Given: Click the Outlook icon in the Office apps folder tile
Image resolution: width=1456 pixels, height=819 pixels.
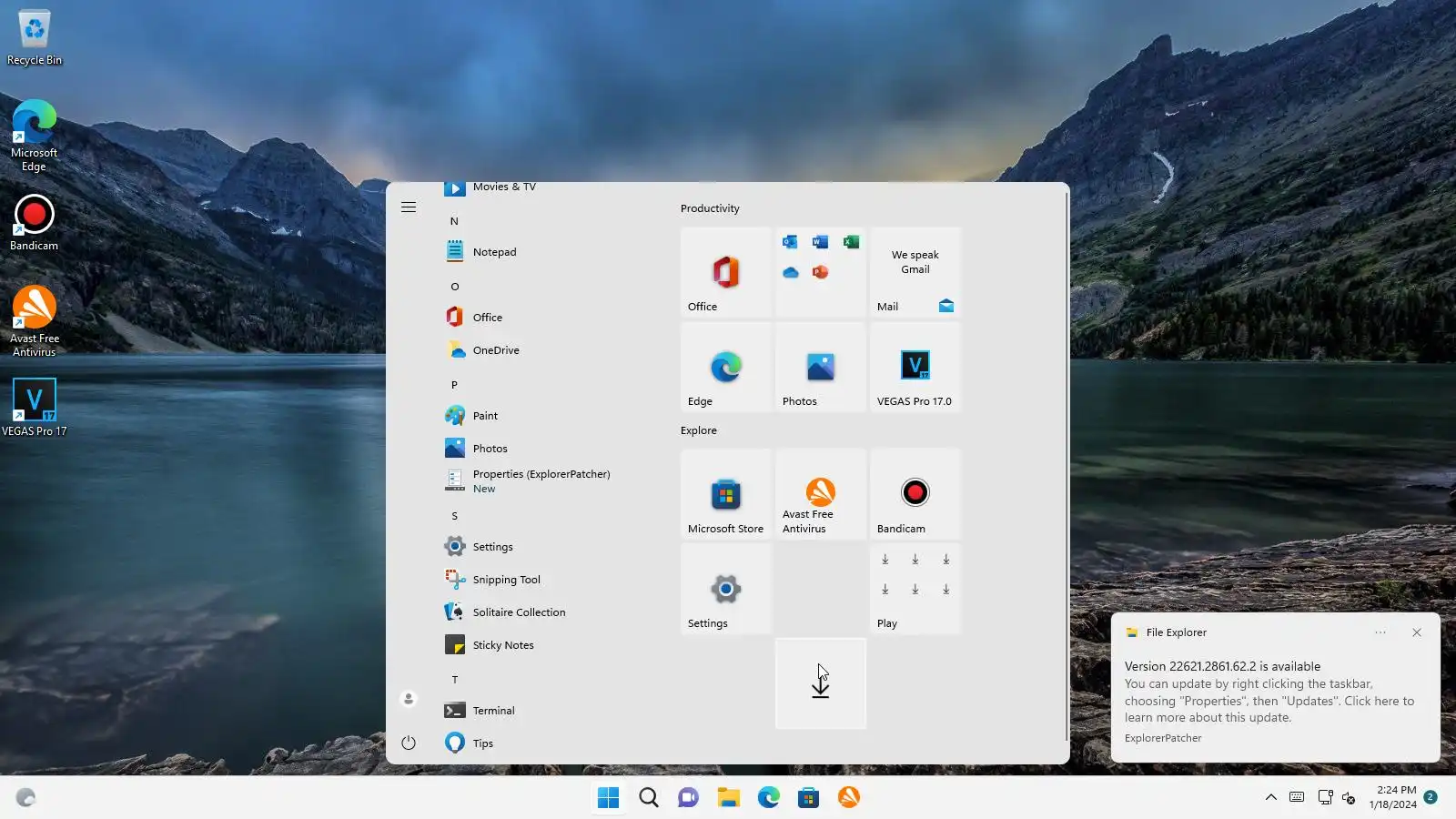Looking at the screenshot, I should [x=790, y=242].
